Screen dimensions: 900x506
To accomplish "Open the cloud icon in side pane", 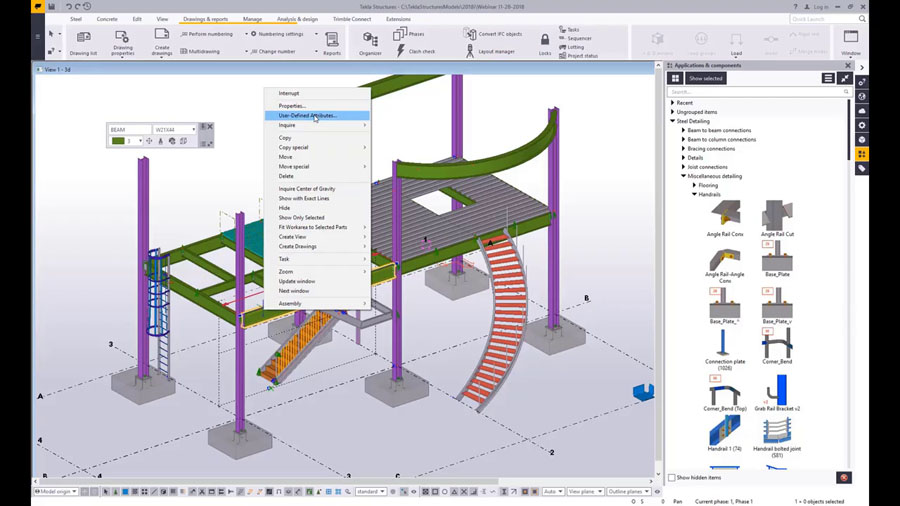I will click(x=862, y=111).
